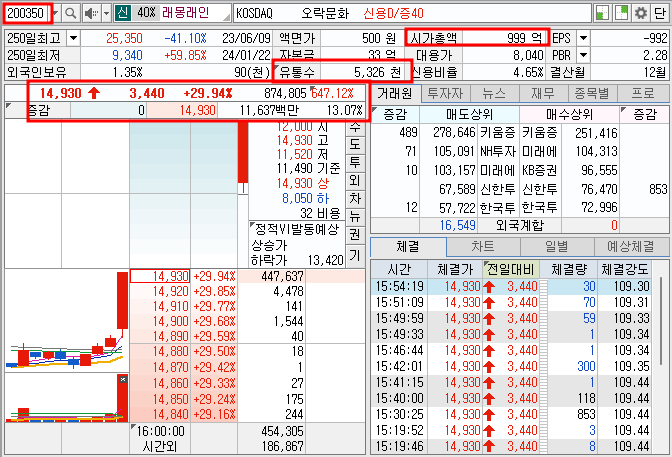Click the 매수상위 column header

(x=569, y=114)
